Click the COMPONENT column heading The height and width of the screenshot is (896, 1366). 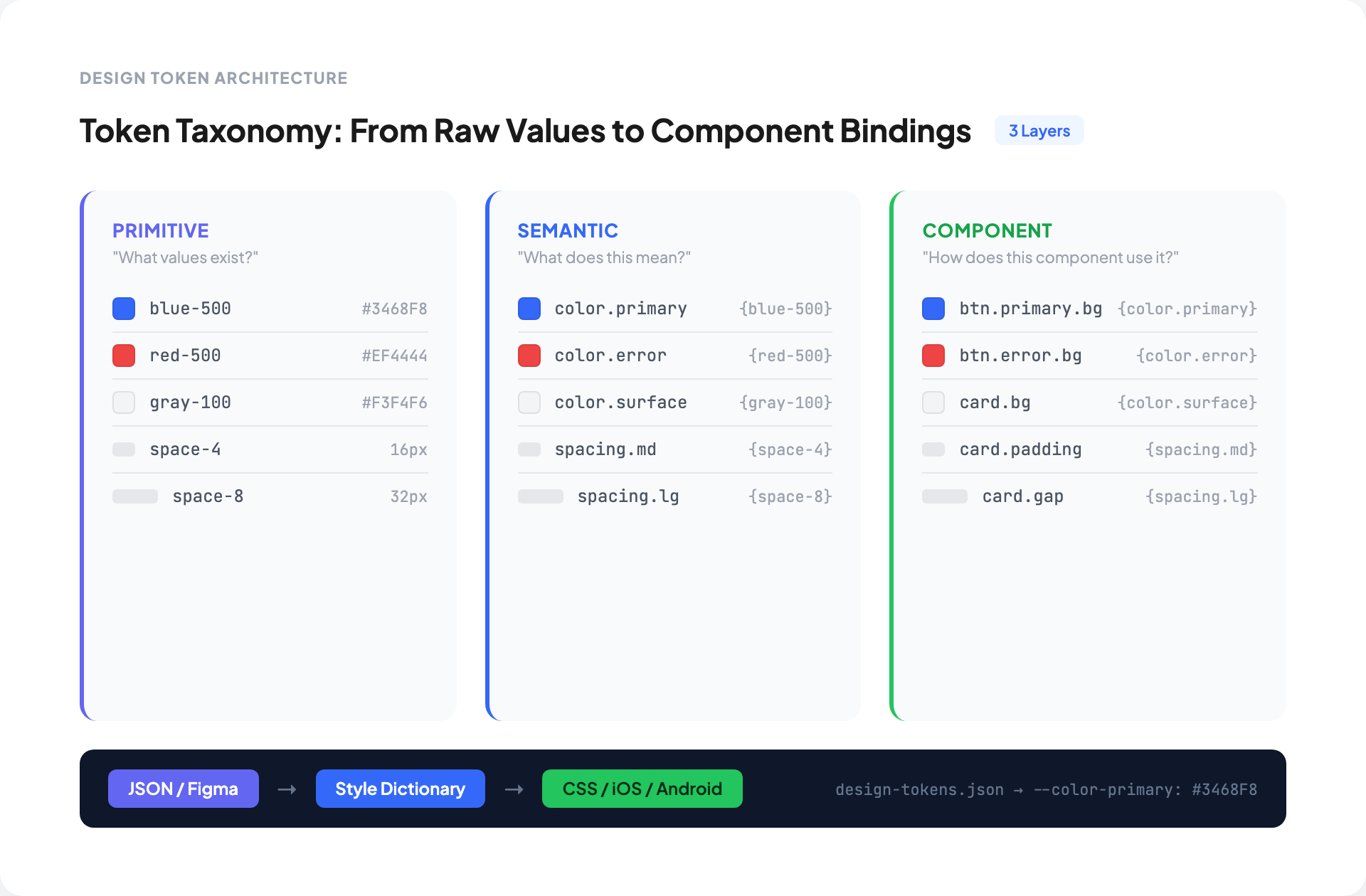[988, 230]
